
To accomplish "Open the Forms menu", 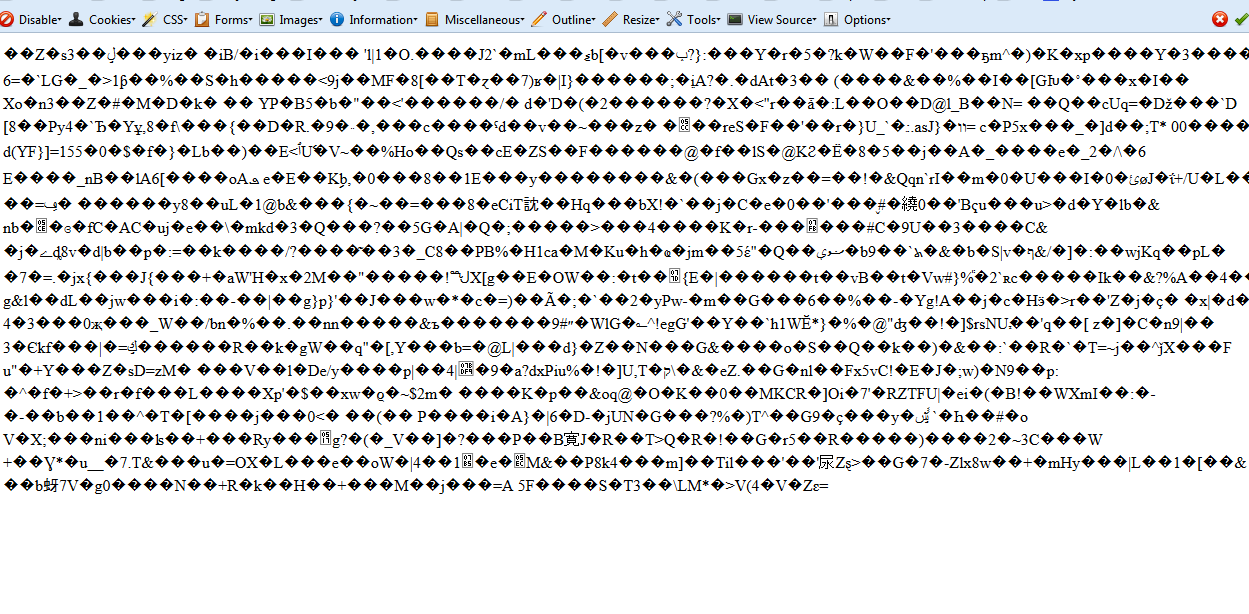I will click(x=224, y=19).
